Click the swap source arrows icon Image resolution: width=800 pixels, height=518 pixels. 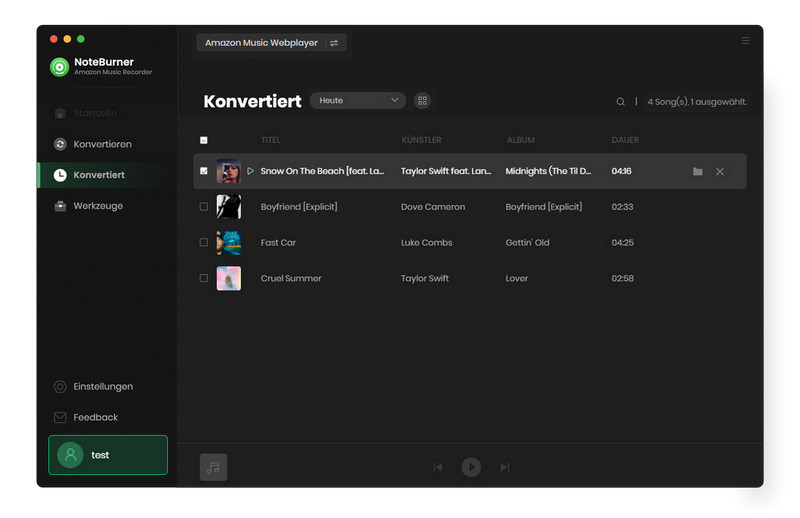pyautogui.click(x=334, y=43)
